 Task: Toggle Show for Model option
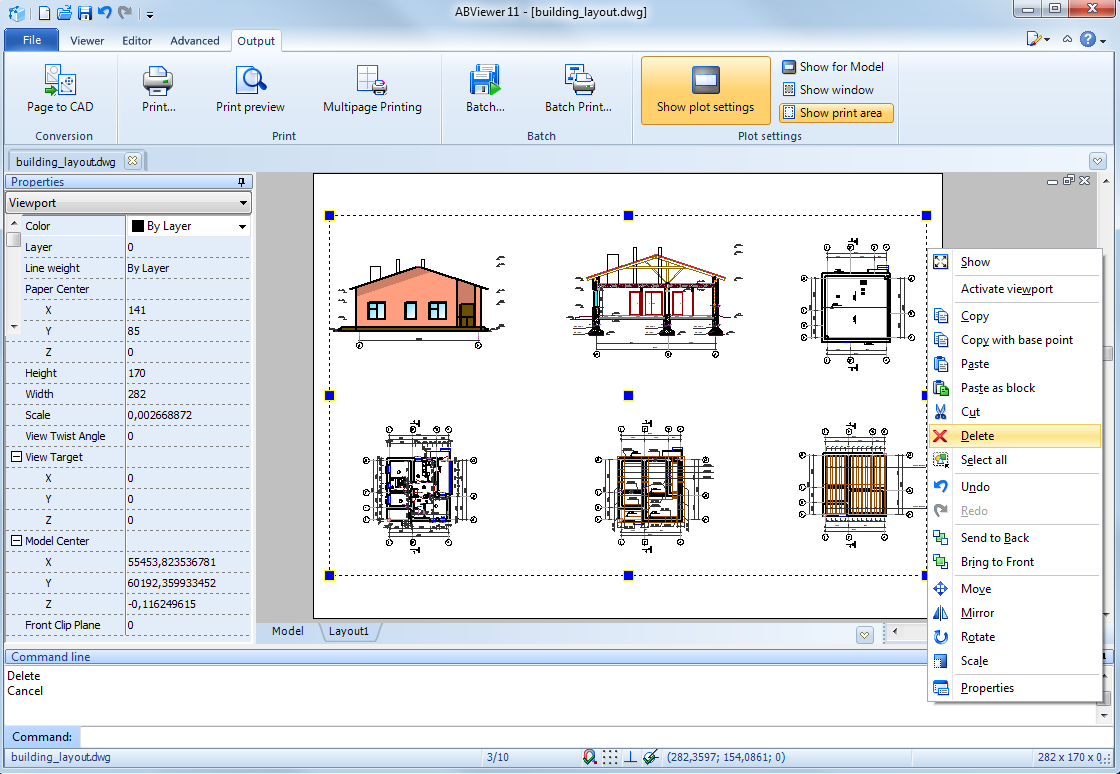pos(833,66)
